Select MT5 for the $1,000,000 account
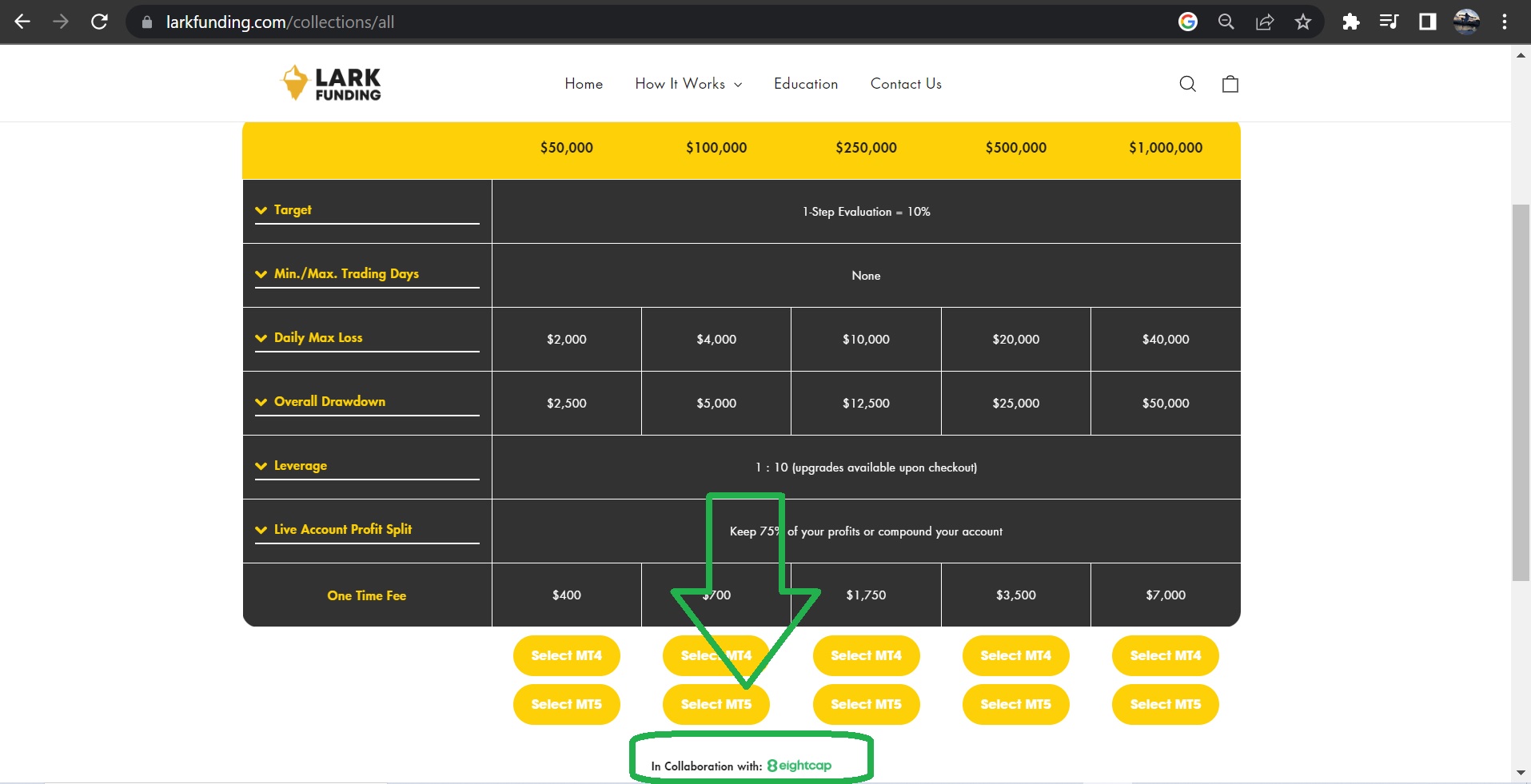Image resolution: width=1531 pixels, height=784 pixels. (1165, 704)
